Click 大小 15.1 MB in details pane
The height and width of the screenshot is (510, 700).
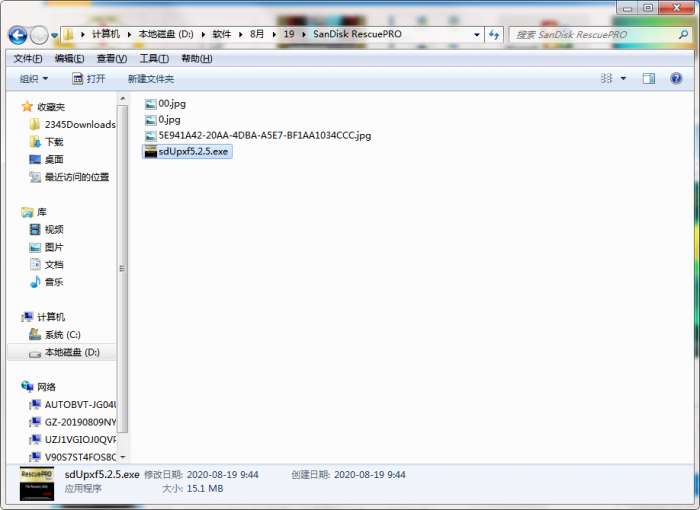192,489
